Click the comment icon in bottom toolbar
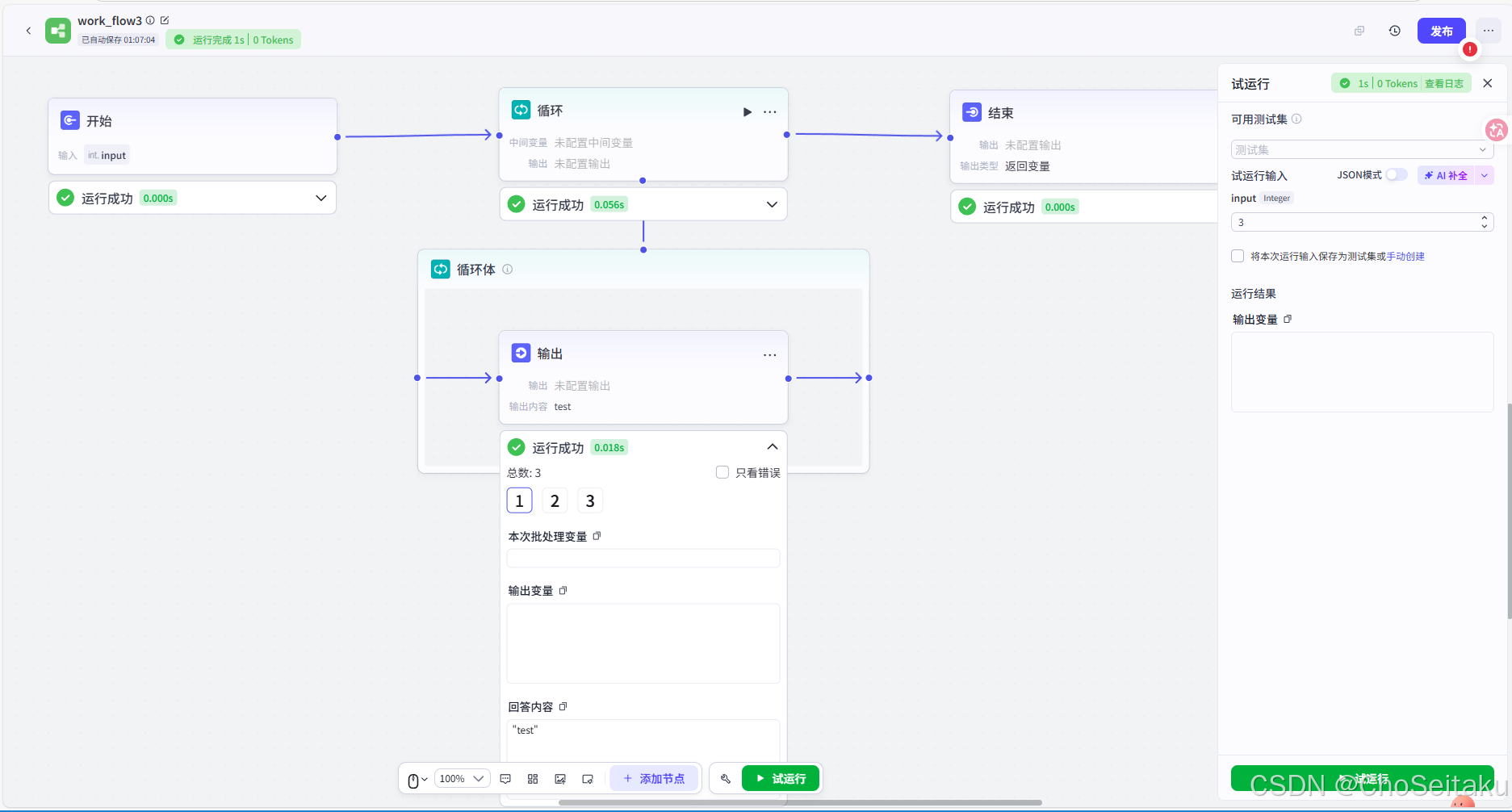Image resolution: width=1512 pixels, height=812 pixels. pos(505,779)
